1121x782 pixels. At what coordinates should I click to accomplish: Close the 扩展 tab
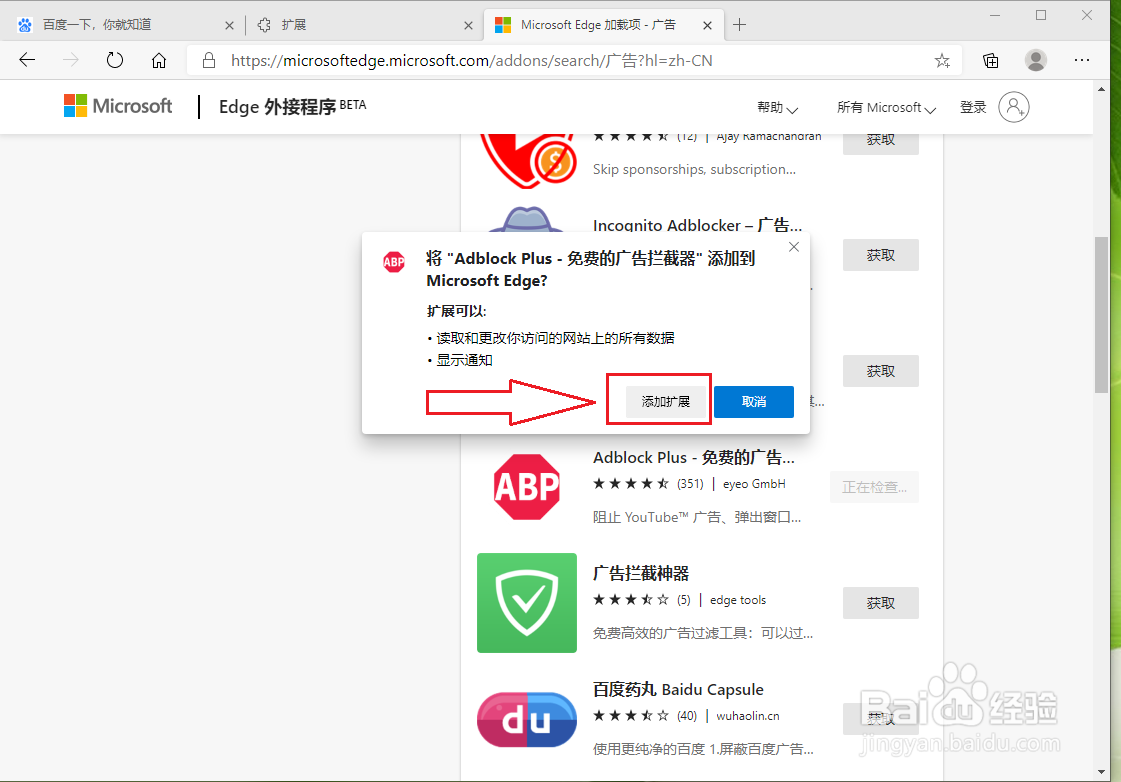tap(468, 25)
